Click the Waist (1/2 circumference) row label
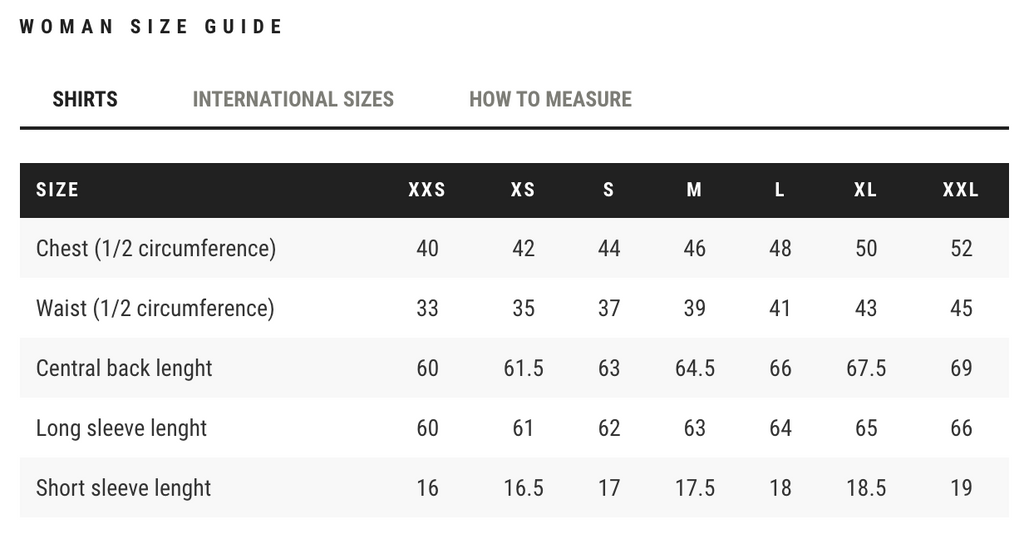The height and width of the screenshot is (549, 1024). 155,308
